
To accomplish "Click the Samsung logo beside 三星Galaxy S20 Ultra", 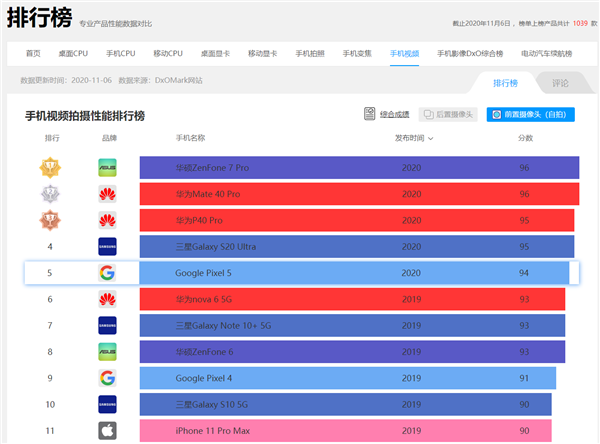I will click(107, 246).
